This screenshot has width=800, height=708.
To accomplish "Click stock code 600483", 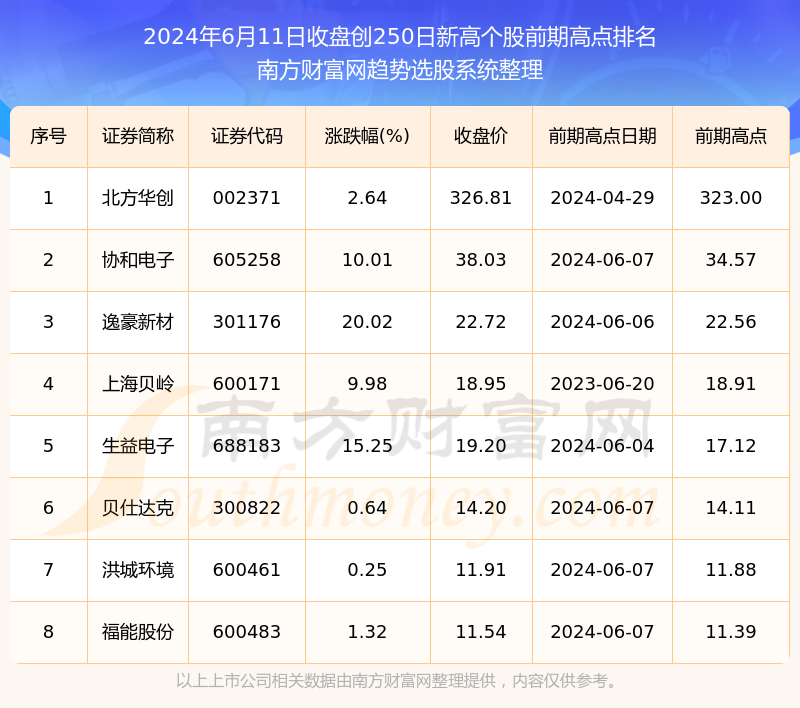I will 247,632.
